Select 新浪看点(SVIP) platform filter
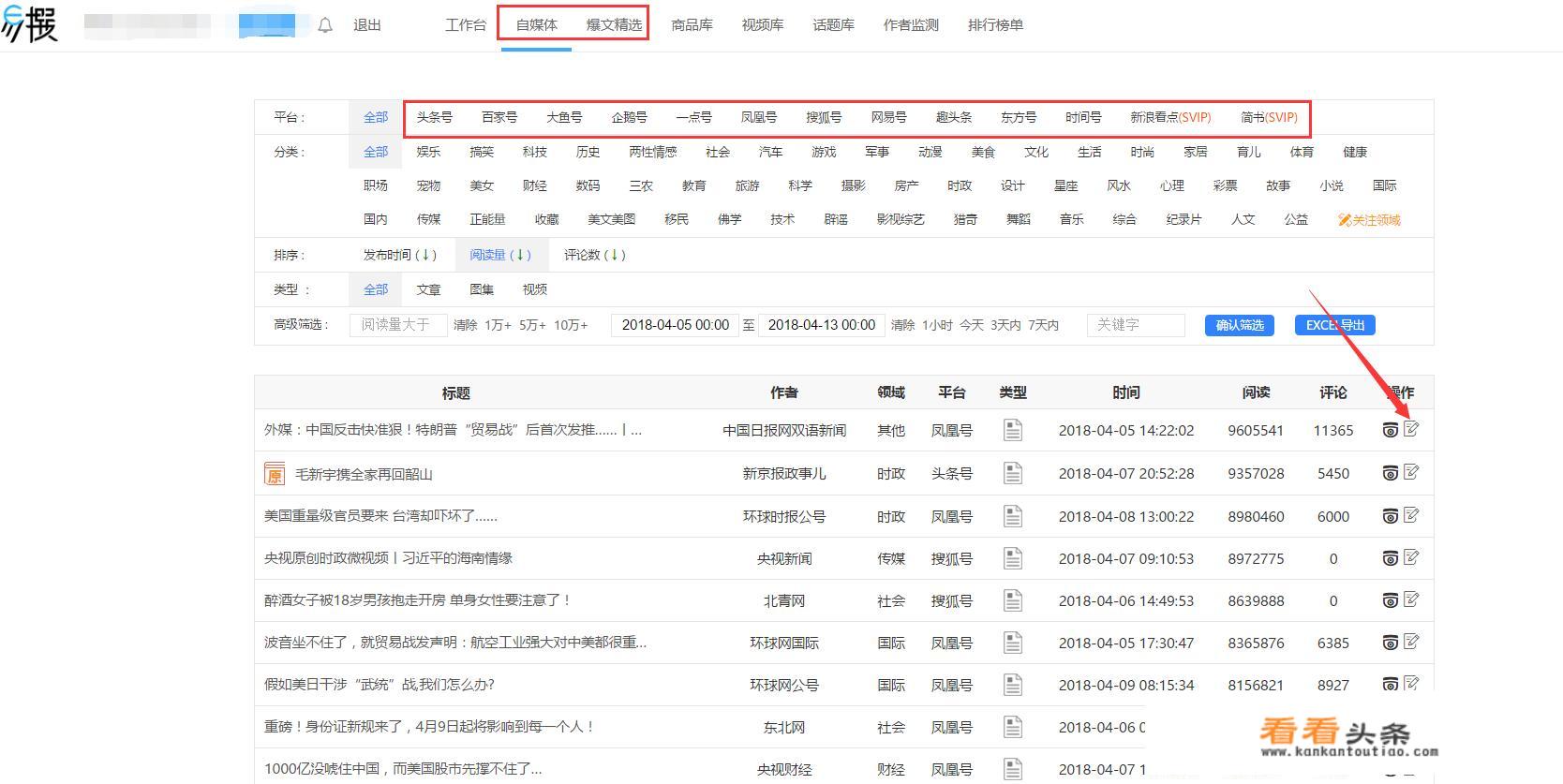This screenshot has width=1563, height=784. (x=1170, y=117)
